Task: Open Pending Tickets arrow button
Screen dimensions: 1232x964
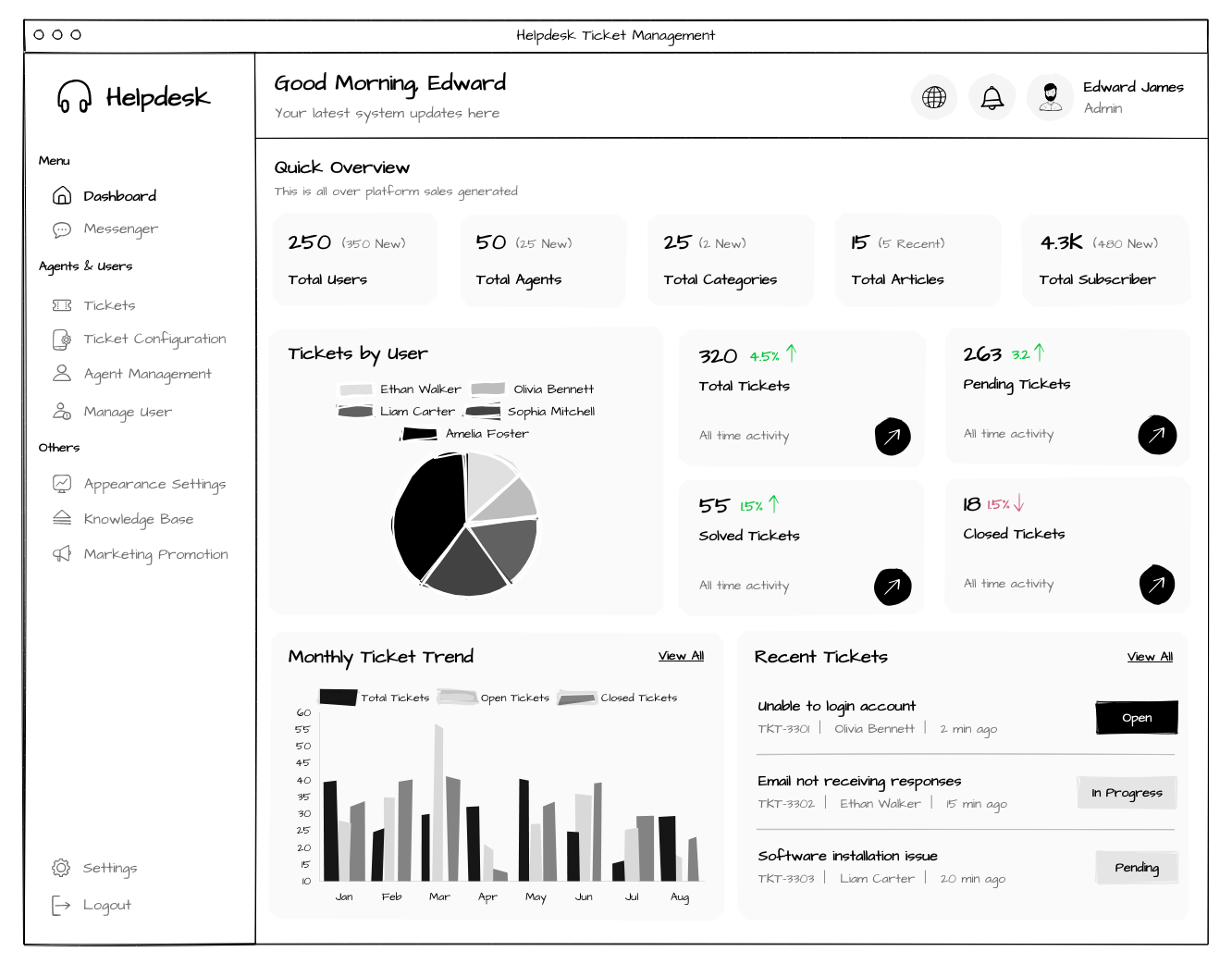Action: click(1157, 435)
